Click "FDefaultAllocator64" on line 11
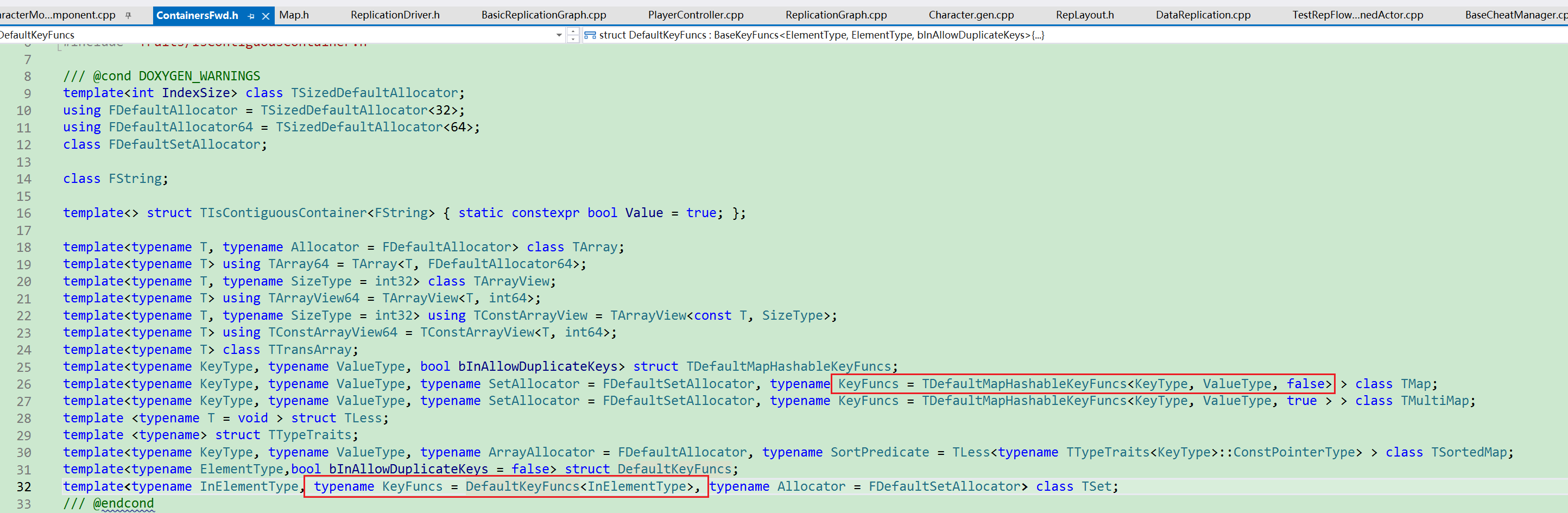This screenshot has height=513, width=1568. pyautogui.click(x=180, y=127)
